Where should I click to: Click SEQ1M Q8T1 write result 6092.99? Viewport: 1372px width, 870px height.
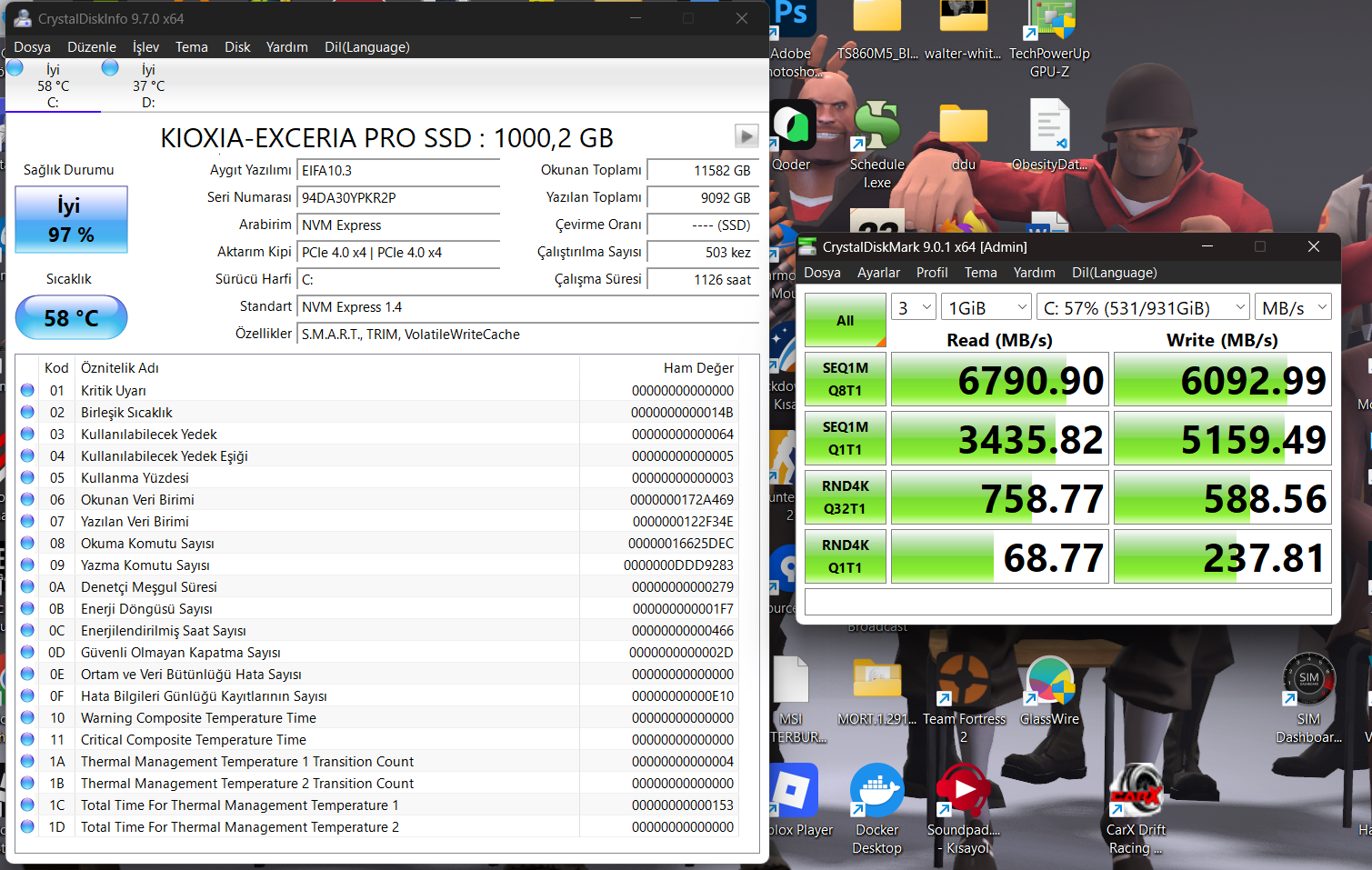[x=1223, y=379]
